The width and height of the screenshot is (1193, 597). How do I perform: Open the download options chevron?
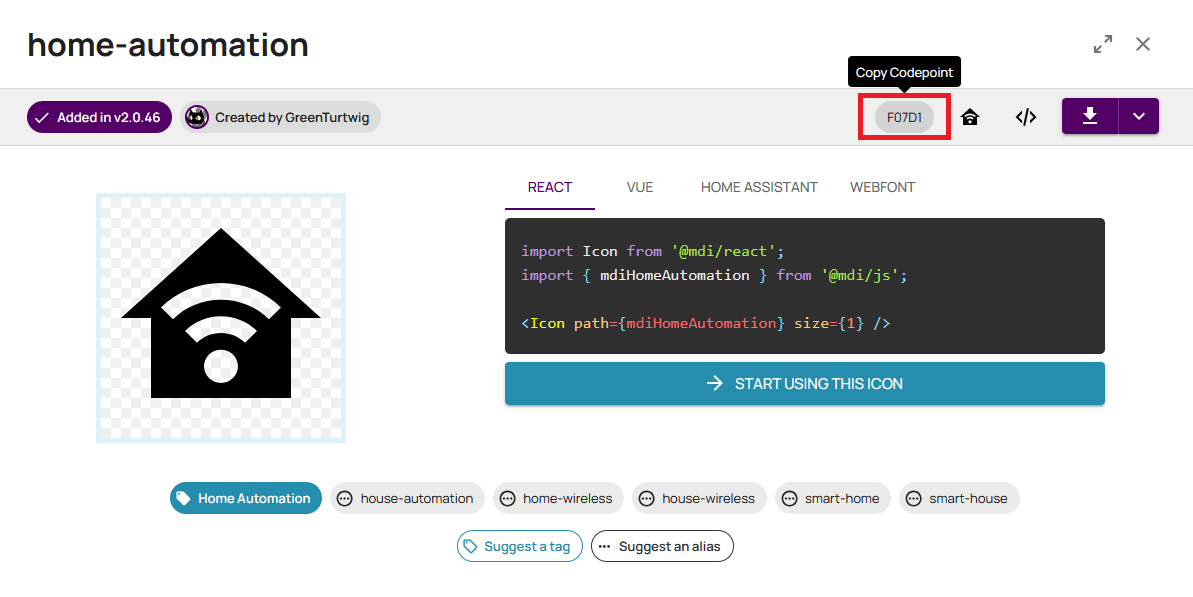point(1138,116)
